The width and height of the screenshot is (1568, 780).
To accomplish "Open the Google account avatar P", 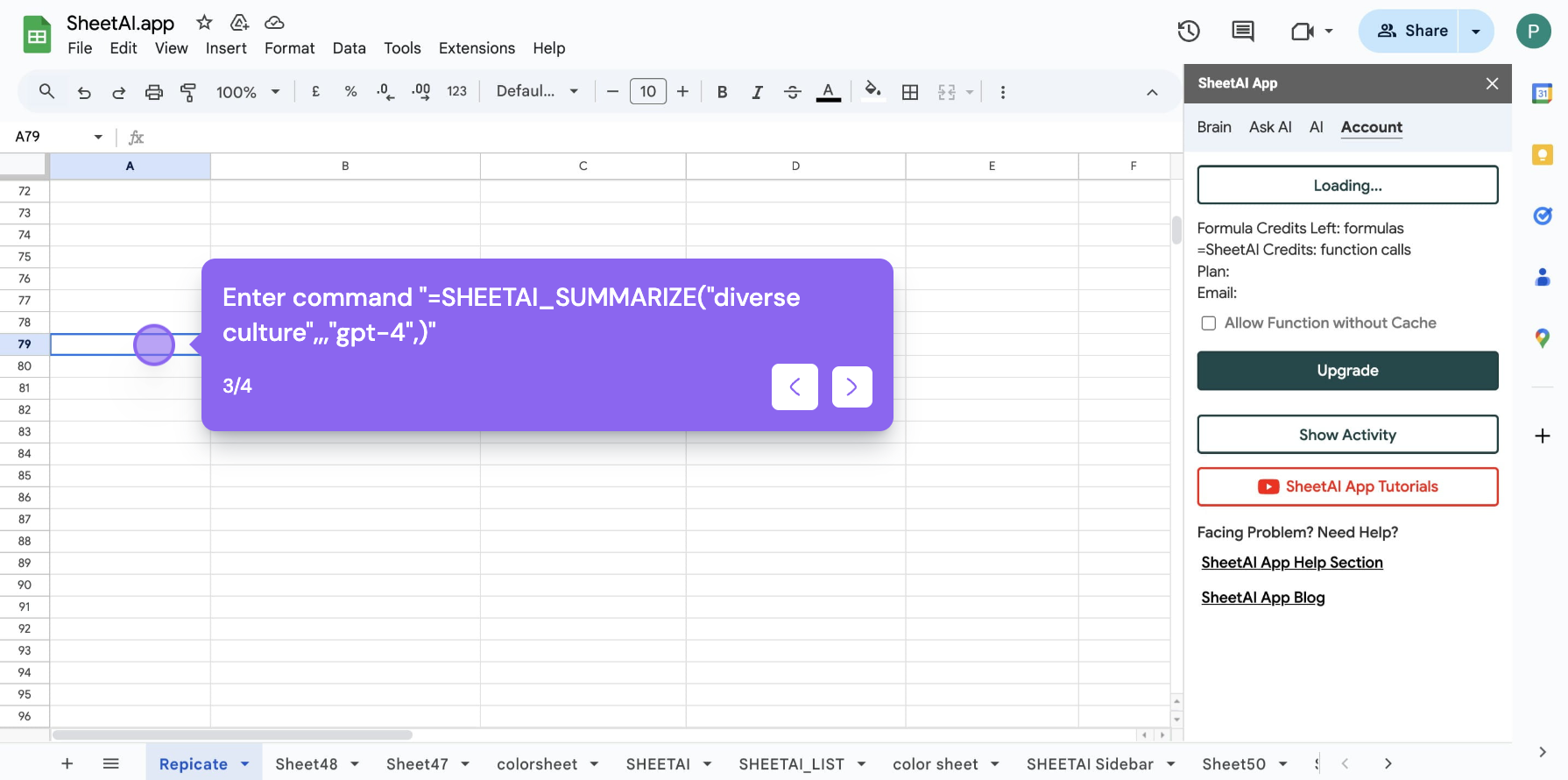I will point(1534,32).
